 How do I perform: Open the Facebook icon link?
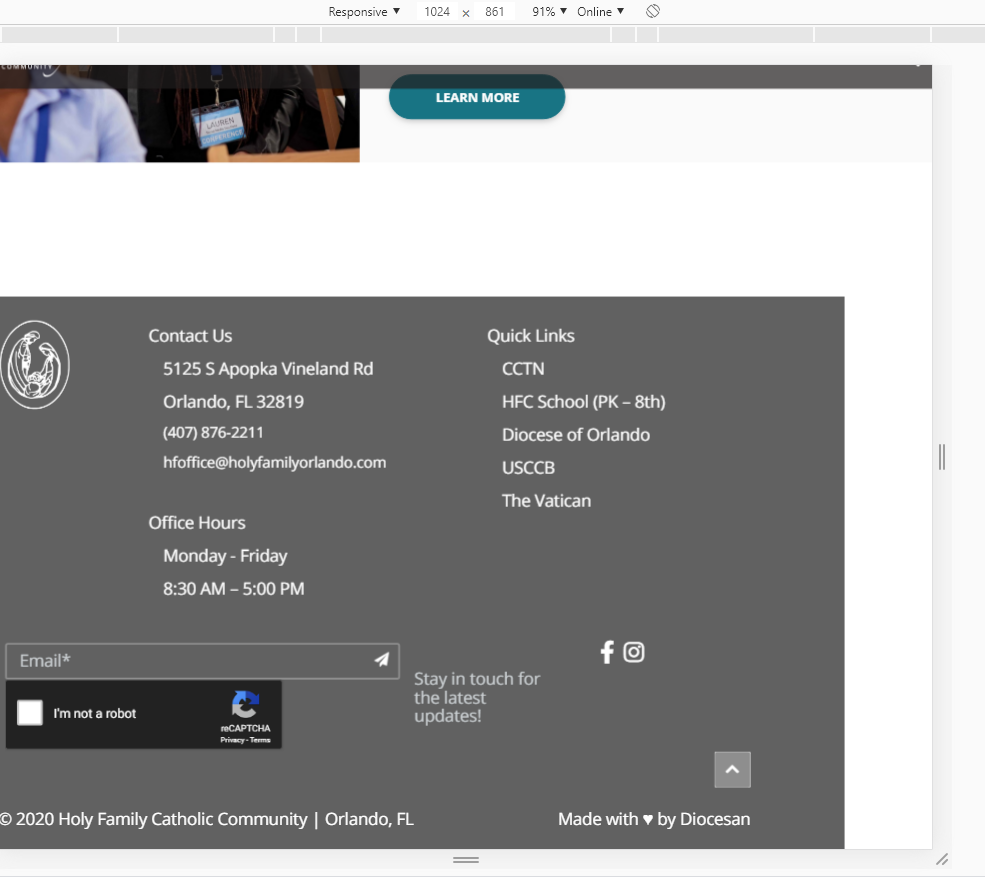606,652
